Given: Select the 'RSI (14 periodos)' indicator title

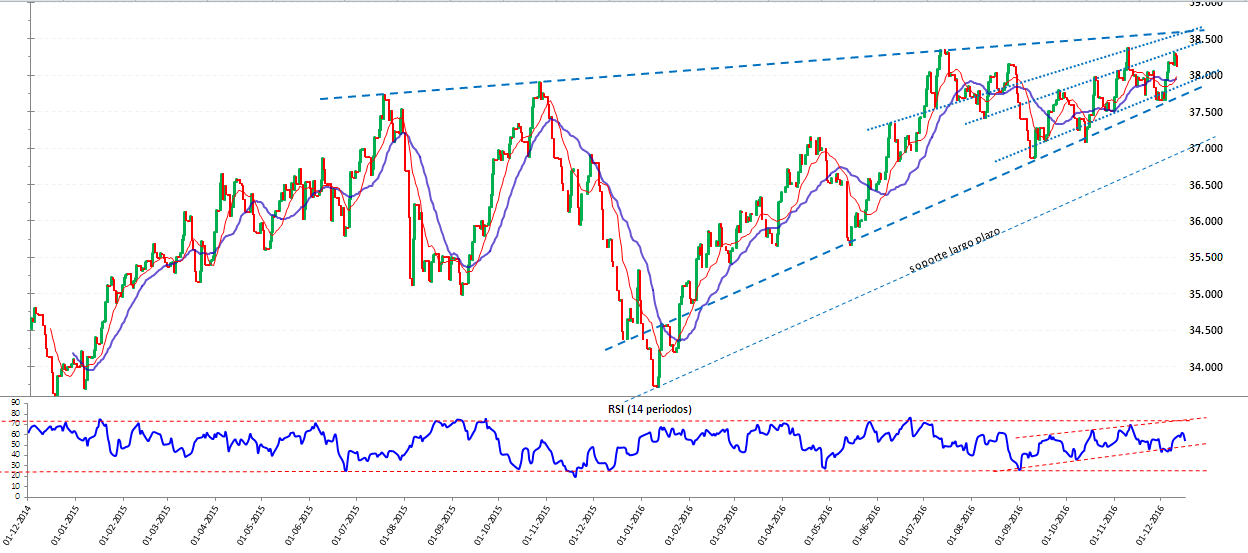Looking at the screenshot, I should [650, 409].
